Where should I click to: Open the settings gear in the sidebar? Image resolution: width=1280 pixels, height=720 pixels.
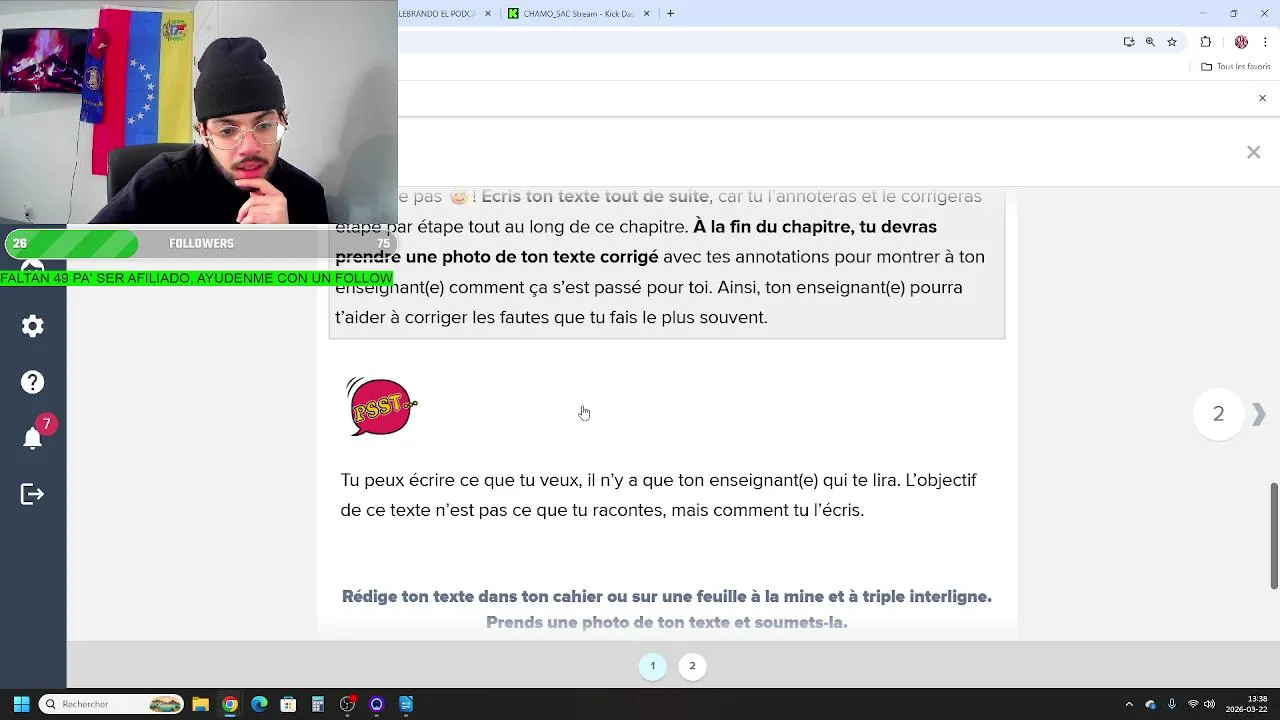tap(33, 326)
